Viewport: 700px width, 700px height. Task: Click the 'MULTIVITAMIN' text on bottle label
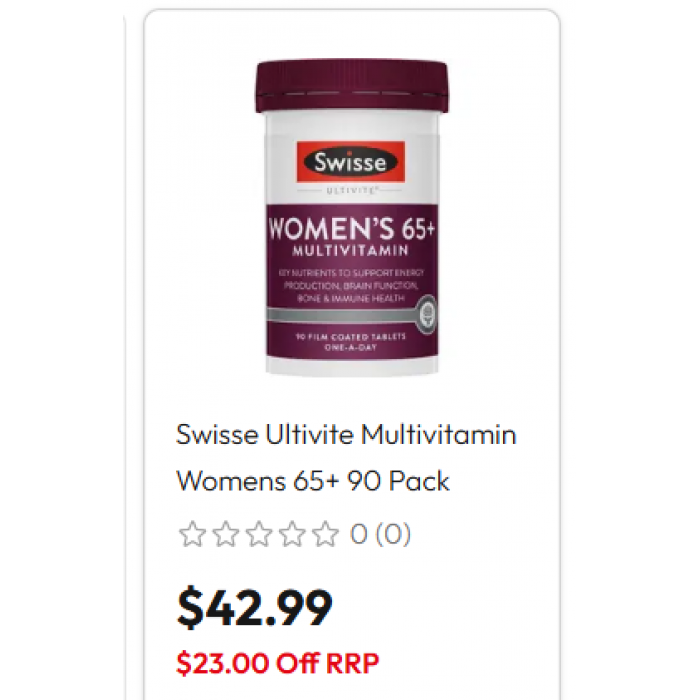pyautogui.click(x=351, y=250)
